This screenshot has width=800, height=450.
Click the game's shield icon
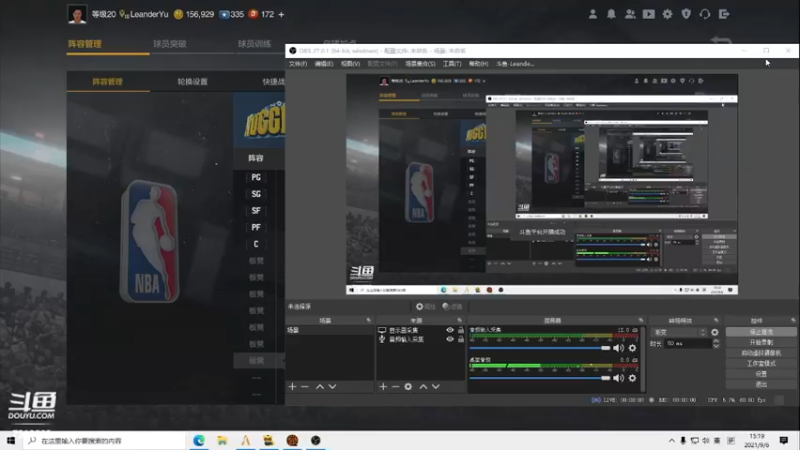click(x=686, y=14)
